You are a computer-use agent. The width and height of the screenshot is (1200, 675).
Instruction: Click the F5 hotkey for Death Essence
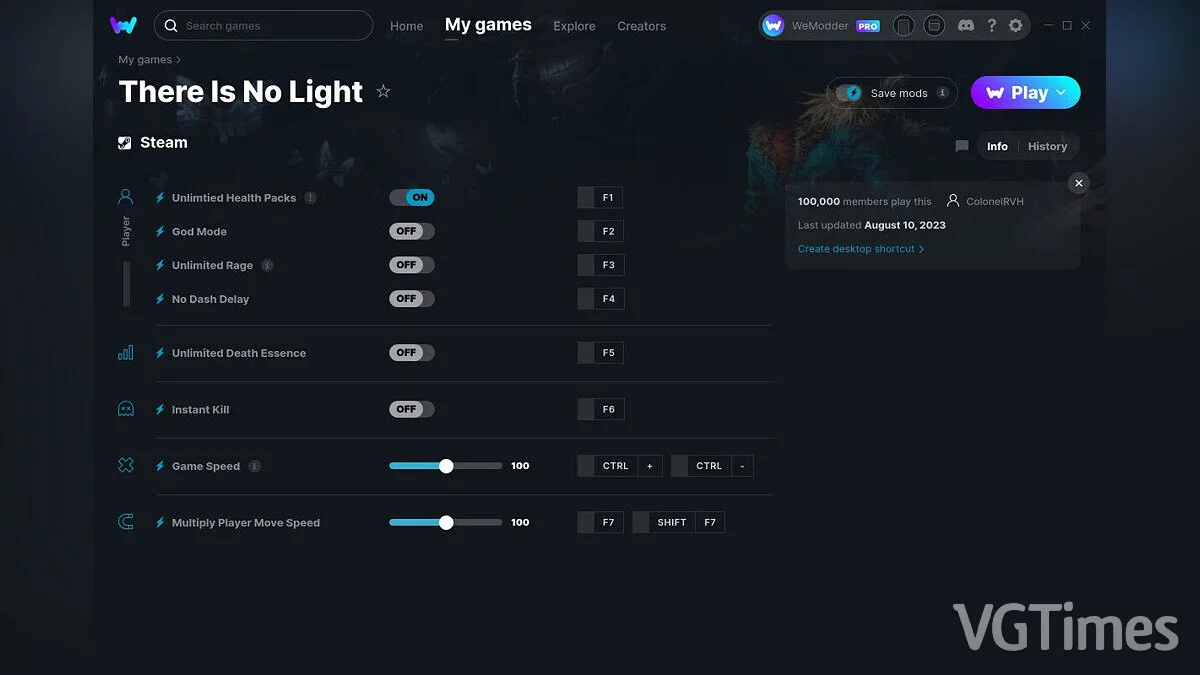pos(601,352)
